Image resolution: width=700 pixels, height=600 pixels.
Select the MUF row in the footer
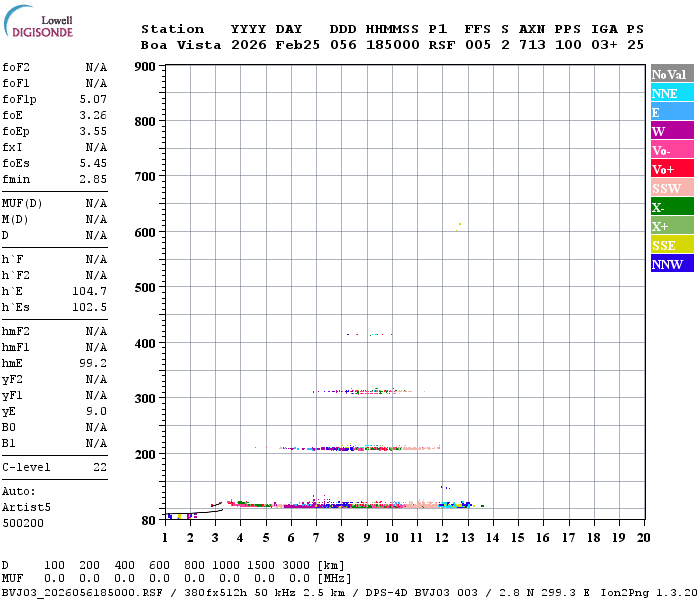click(x=160, y=578)
